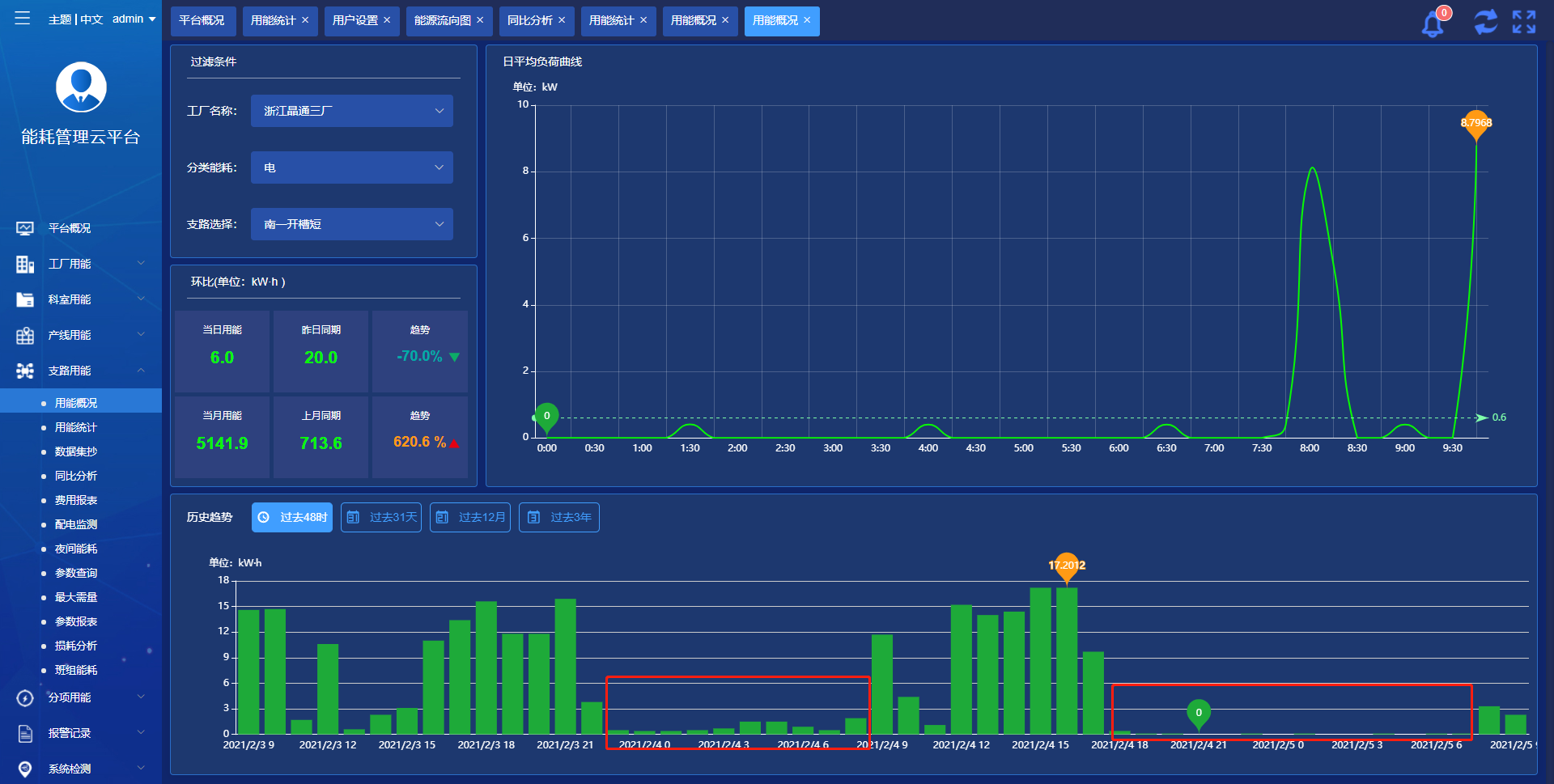Open 损耗分析 in the sidebar
The height and width of the screenshot is (784, 1554).
point(76,646)
